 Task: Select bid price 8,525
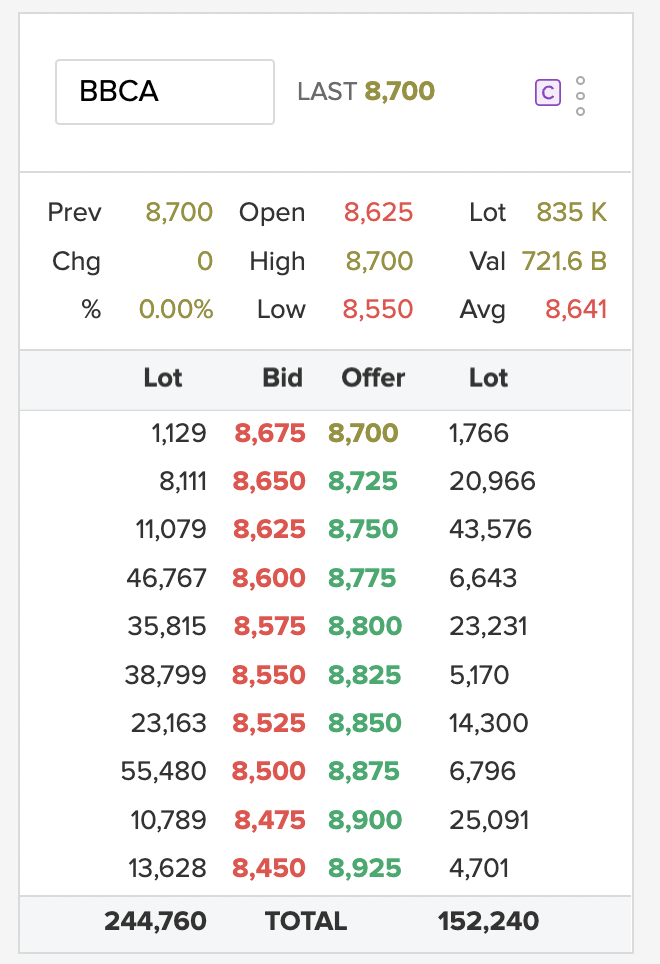click(269, 723)
